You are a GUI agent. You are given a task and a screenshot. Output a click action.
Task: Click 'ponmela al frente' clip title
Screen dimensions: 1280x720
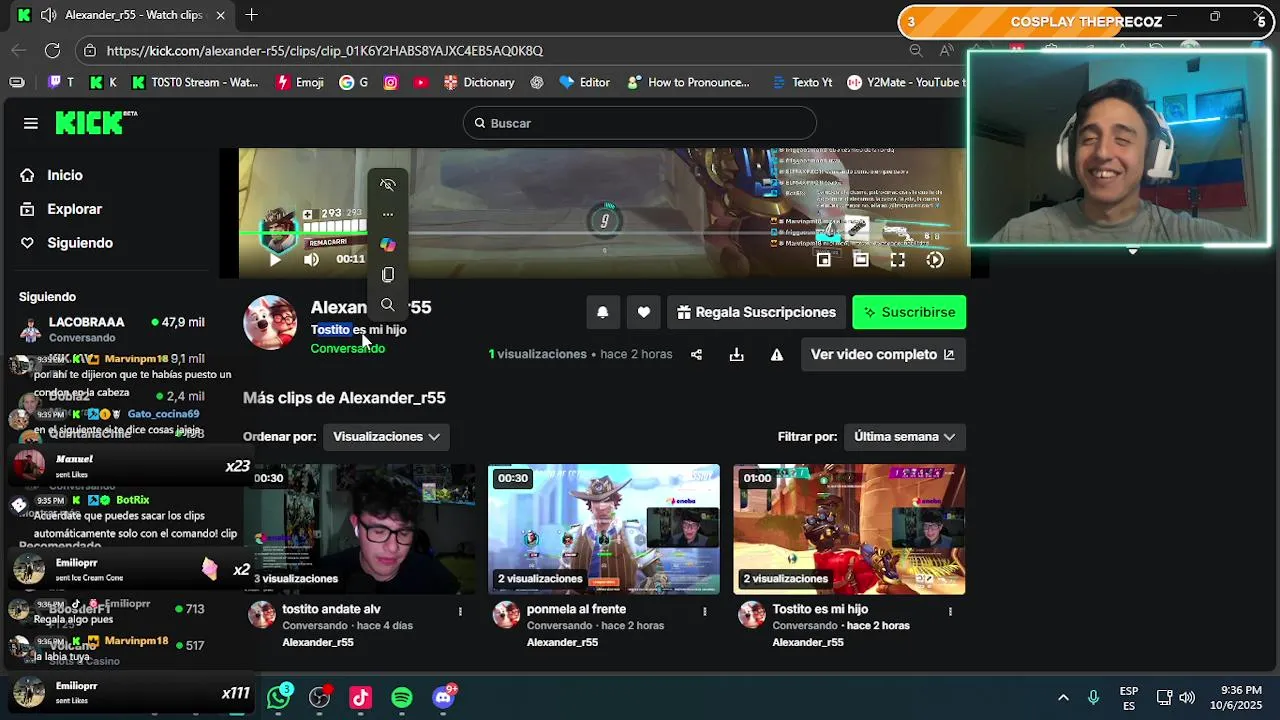576,609
